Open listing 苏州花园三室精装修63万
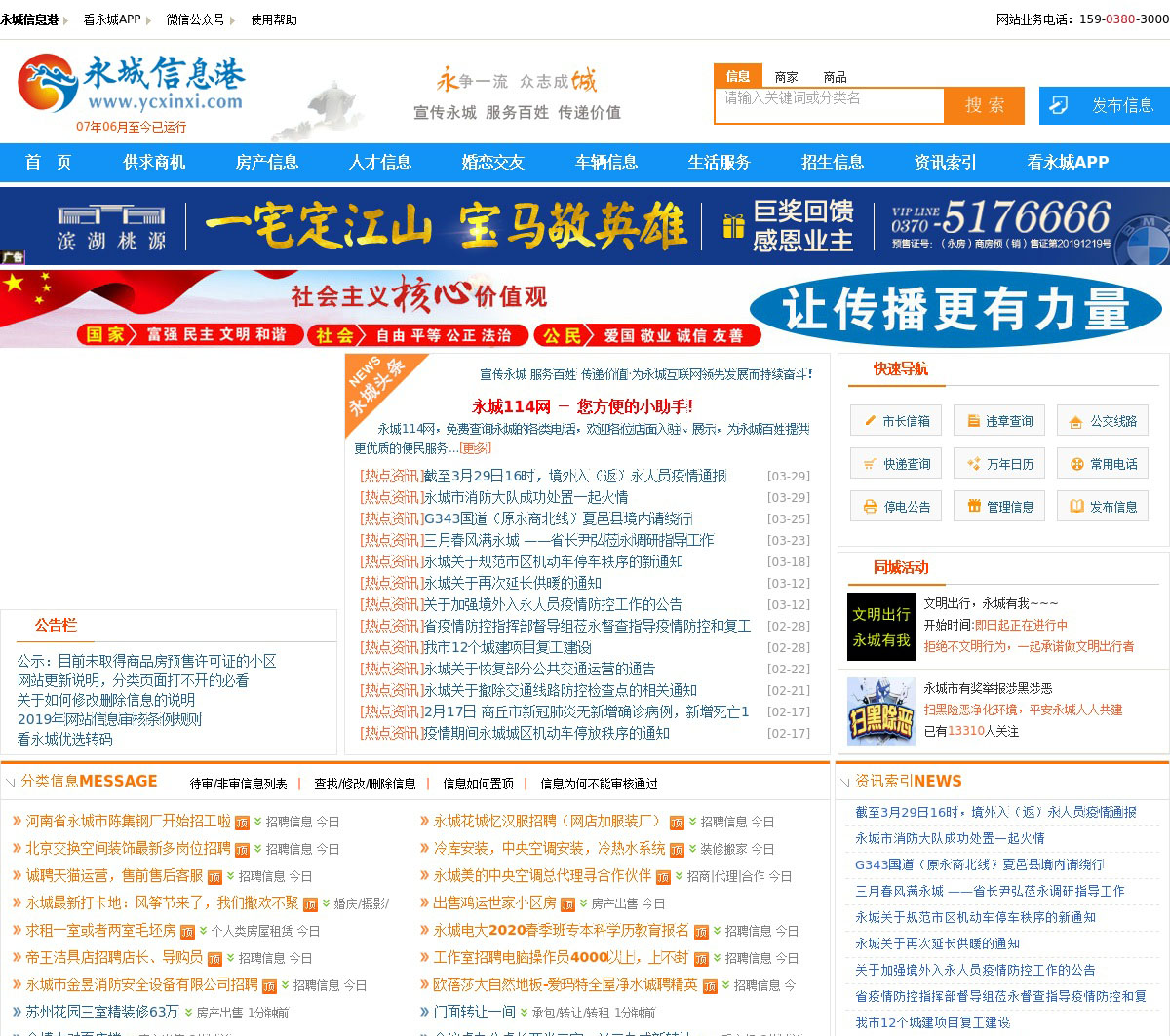1170x1036 pixels. [x=101, y=1012]
